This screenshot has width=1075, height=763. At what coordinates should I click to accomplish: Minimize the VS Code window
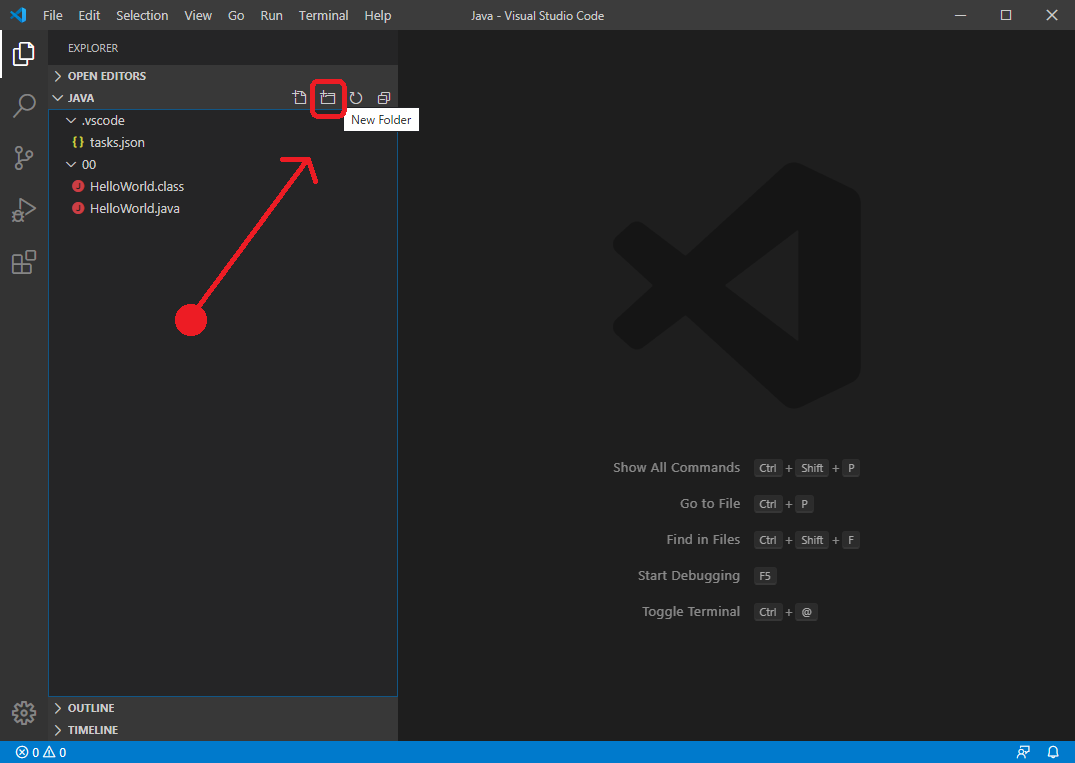pyautogui.click(x=961, y=15)
